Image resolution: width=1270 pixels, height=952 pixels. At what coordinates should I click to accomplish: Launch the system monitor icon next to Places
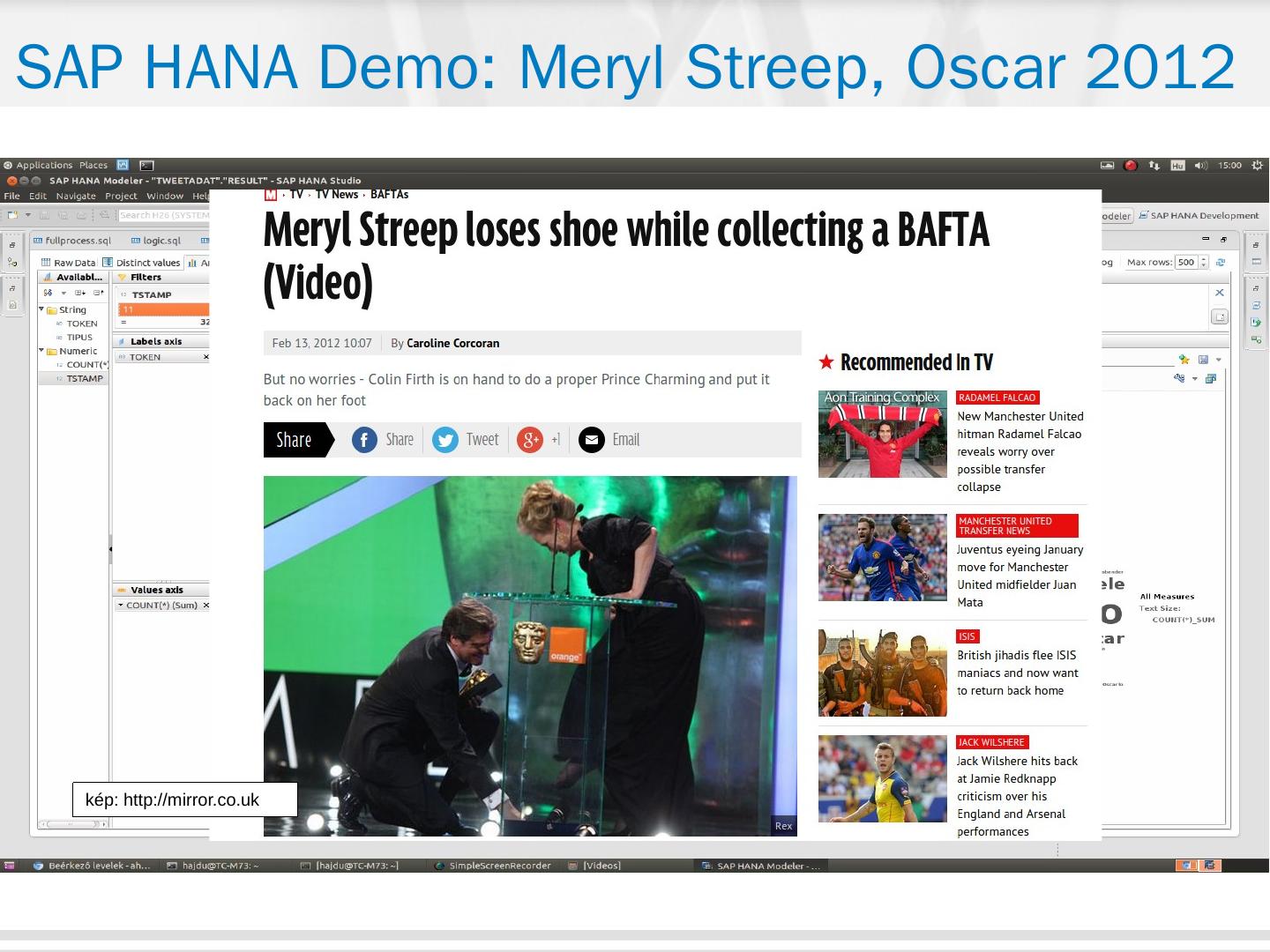(123, 165)
